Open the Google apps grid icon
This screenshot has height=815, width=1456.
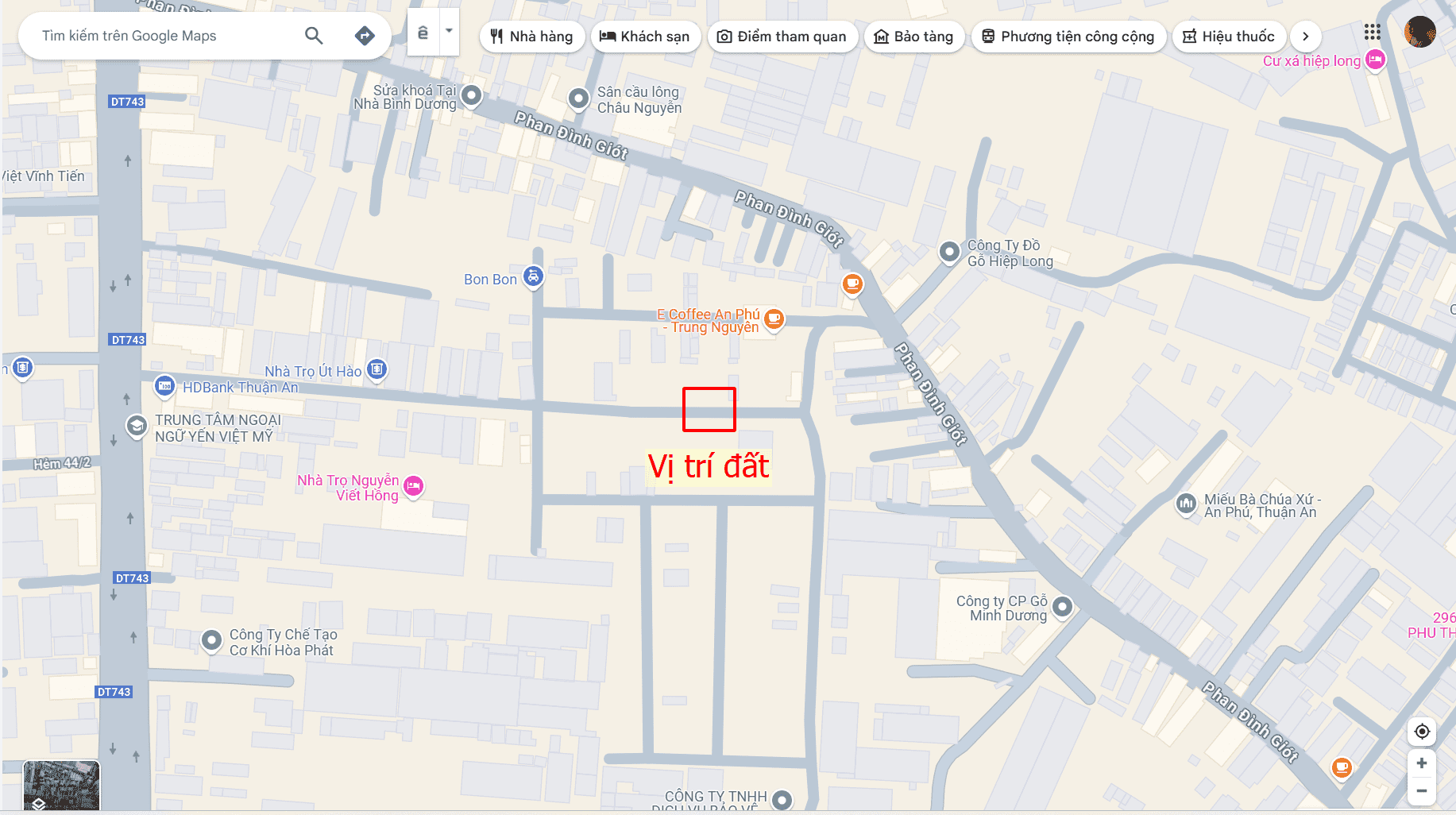[1373, 33]
